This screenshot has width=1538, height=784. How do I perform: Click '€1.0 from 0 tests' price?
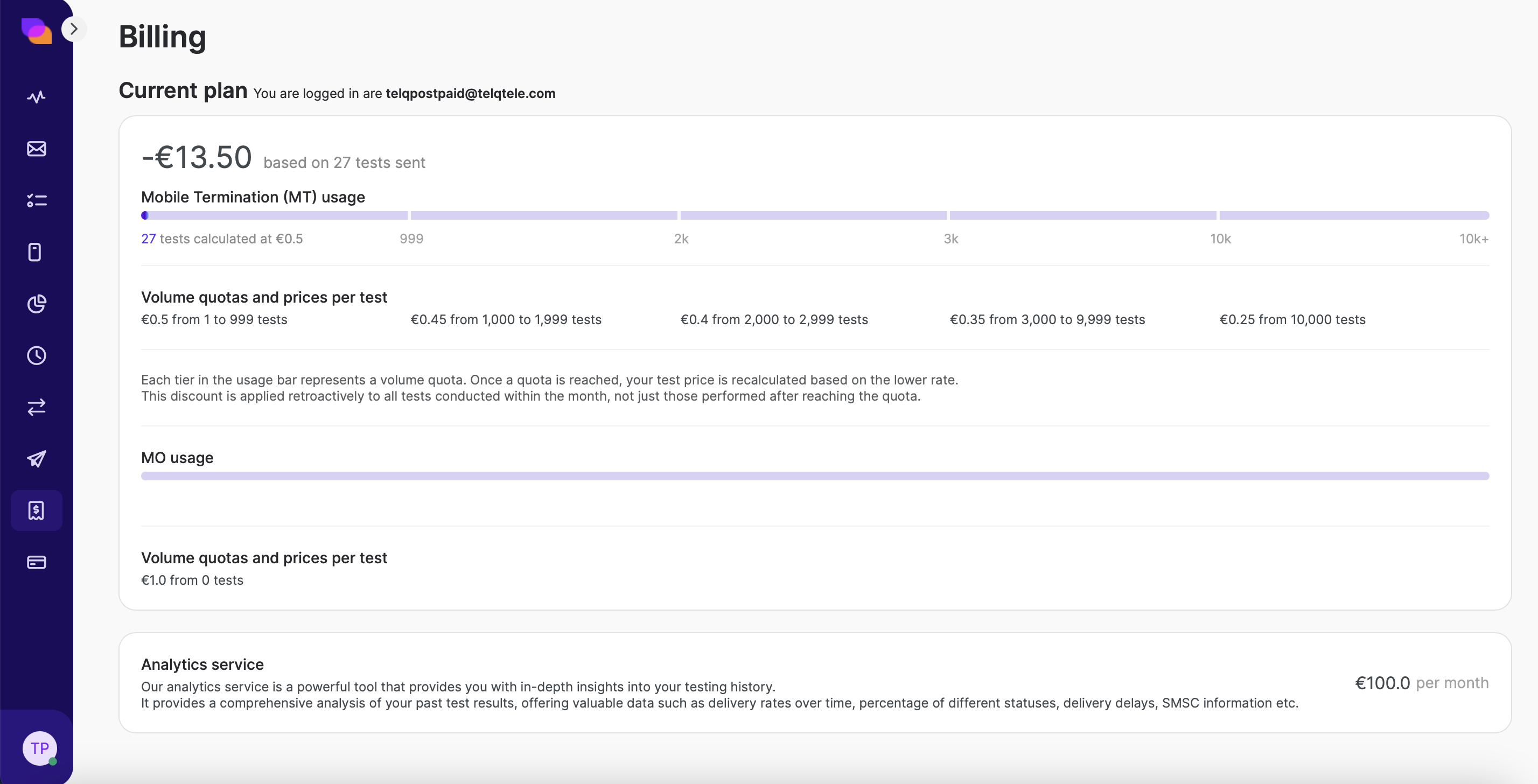[x=192, y=580]
